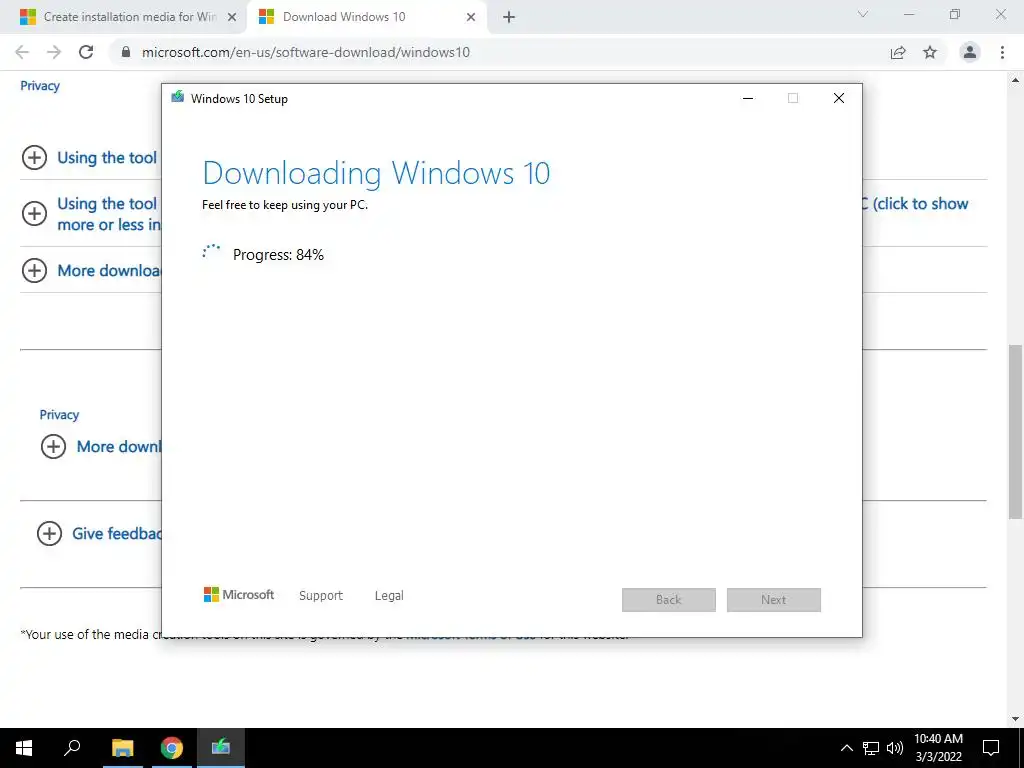The height and width of the screenshot is (768, 1024).
Task: Expand the upper 'More downloa' section
Action: [35, 270]
